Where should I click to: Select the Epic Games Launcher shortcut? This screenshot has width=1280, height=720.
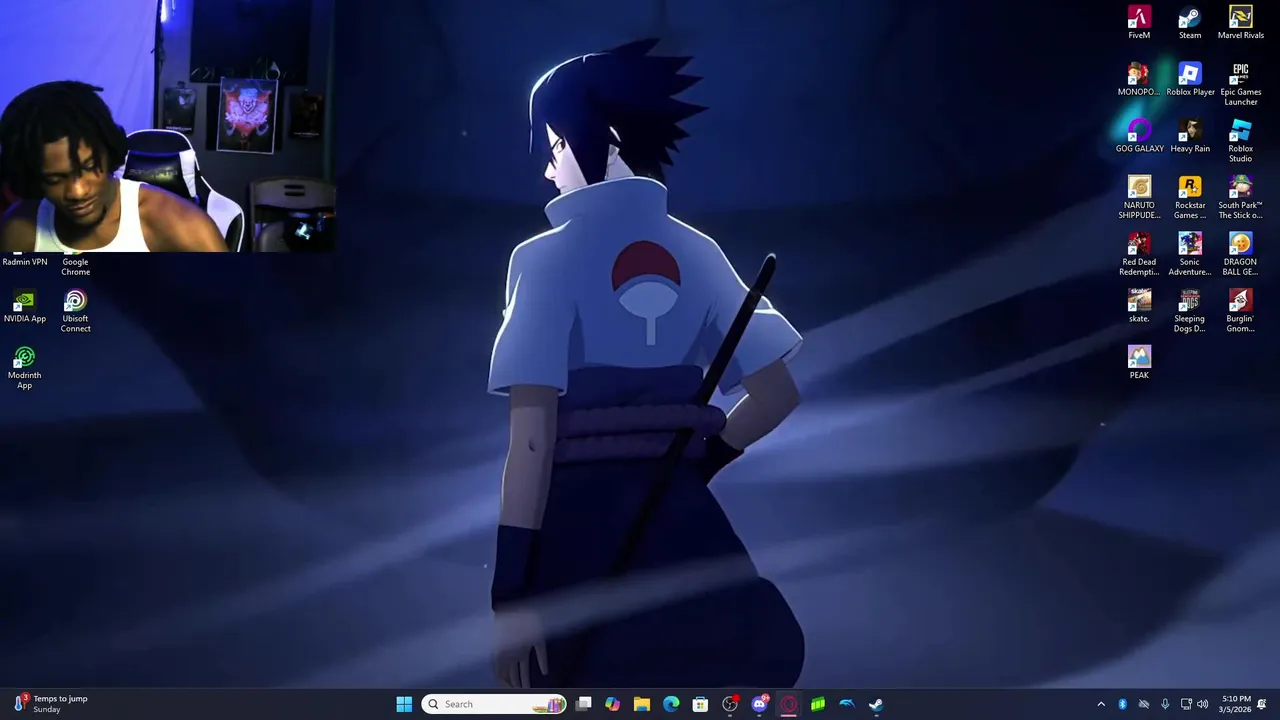[1240, 84]
